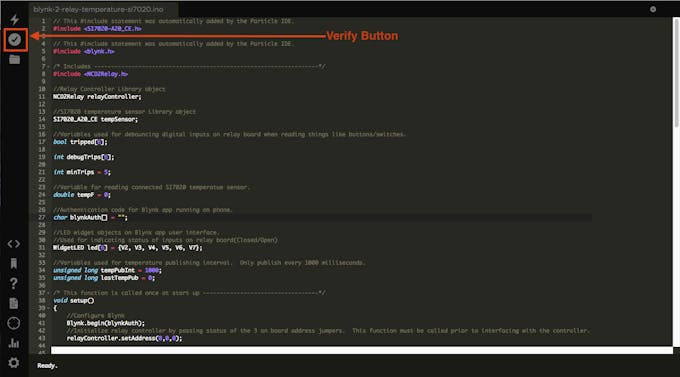Click line number 31 in the gutter
Image resolution: width=680 pixels, height=377 pixels.
click(42, 248)
